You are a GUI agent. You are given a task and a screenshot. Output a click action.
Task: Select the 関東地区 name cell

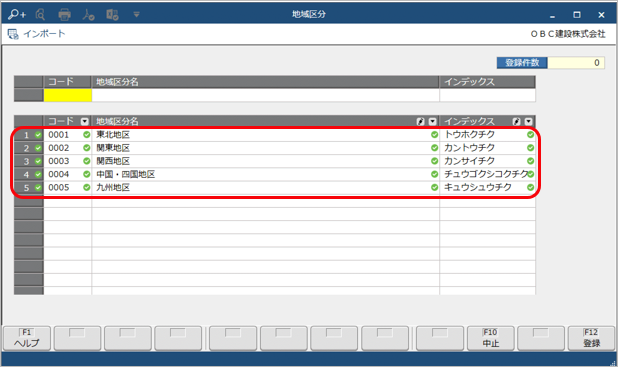click(x=265, y=148)
